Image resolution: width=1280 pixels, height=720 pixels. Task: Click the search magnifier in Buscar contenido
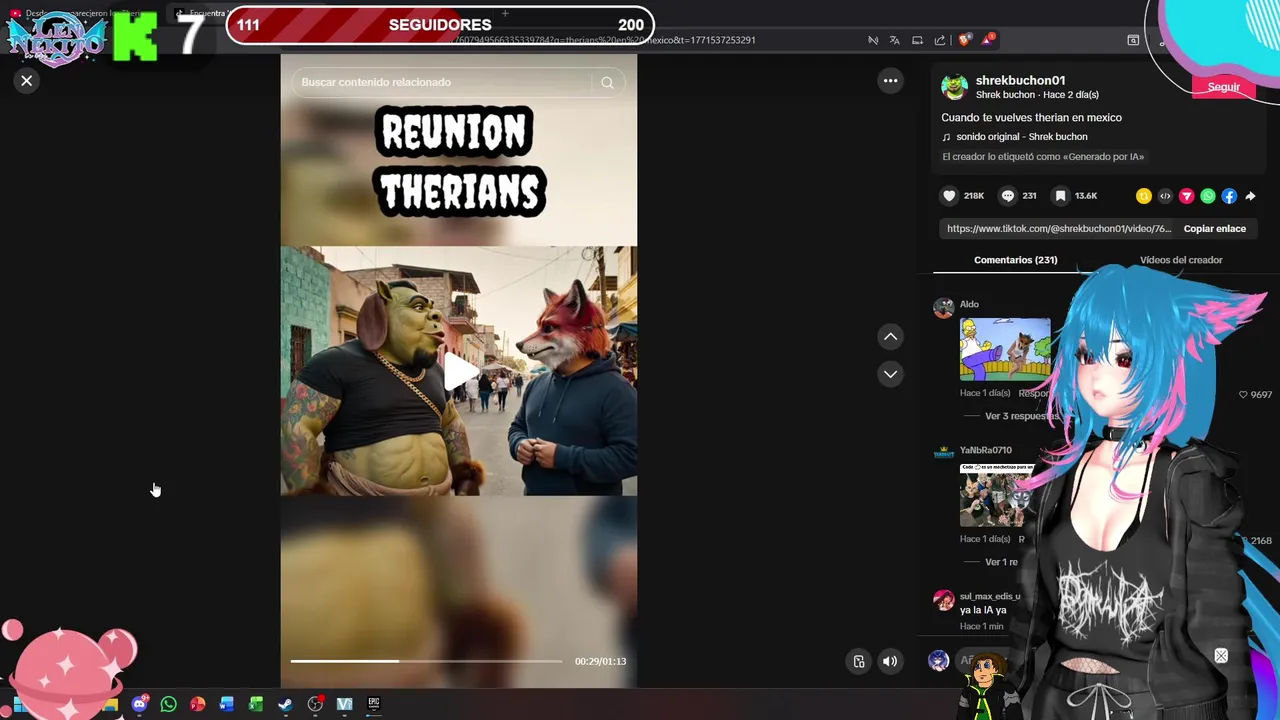(x=607, y=83)
